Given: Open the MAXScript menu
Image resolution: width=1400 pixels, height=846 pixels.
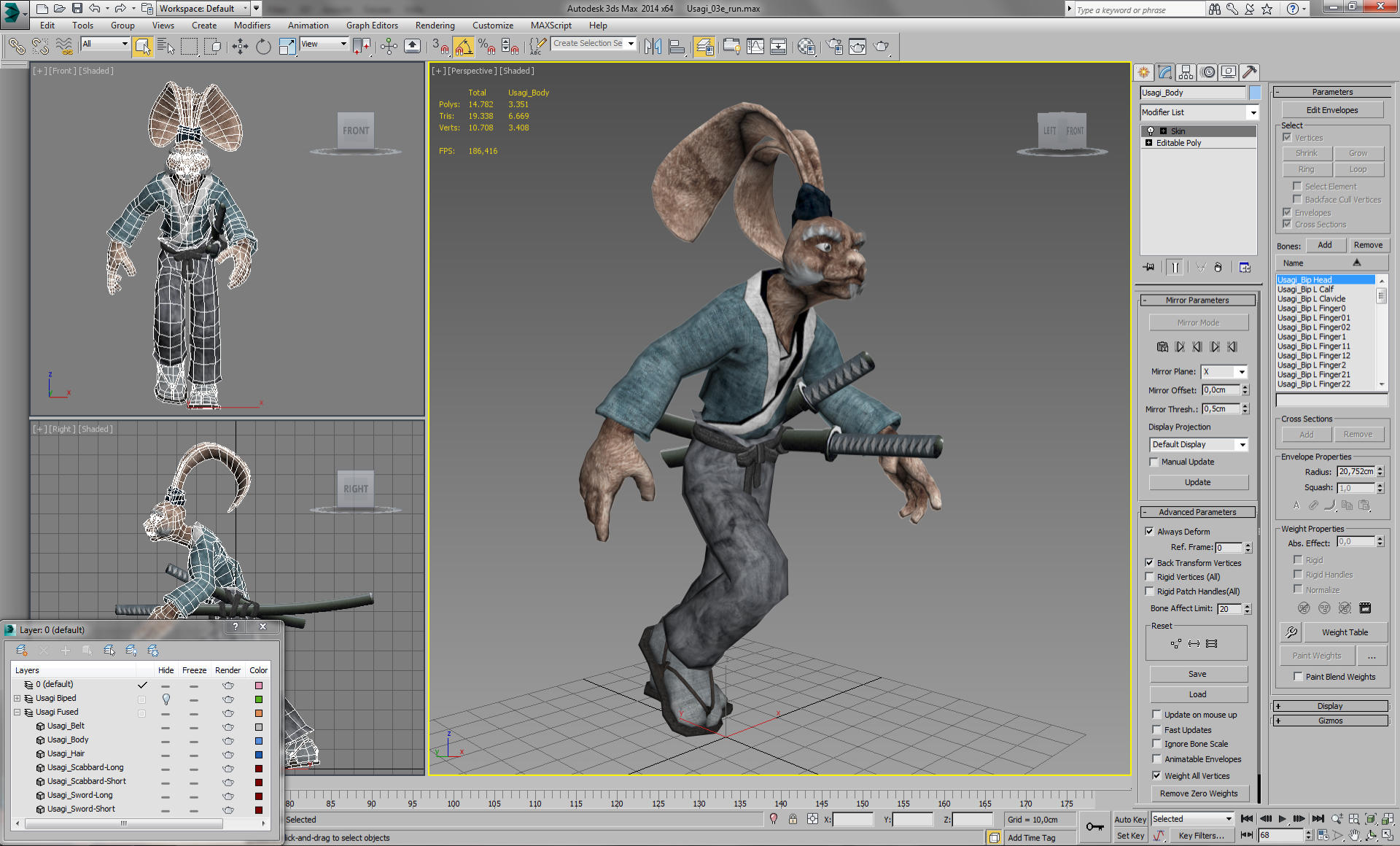Looking at the screenshot, I should [x=551, y=26].
